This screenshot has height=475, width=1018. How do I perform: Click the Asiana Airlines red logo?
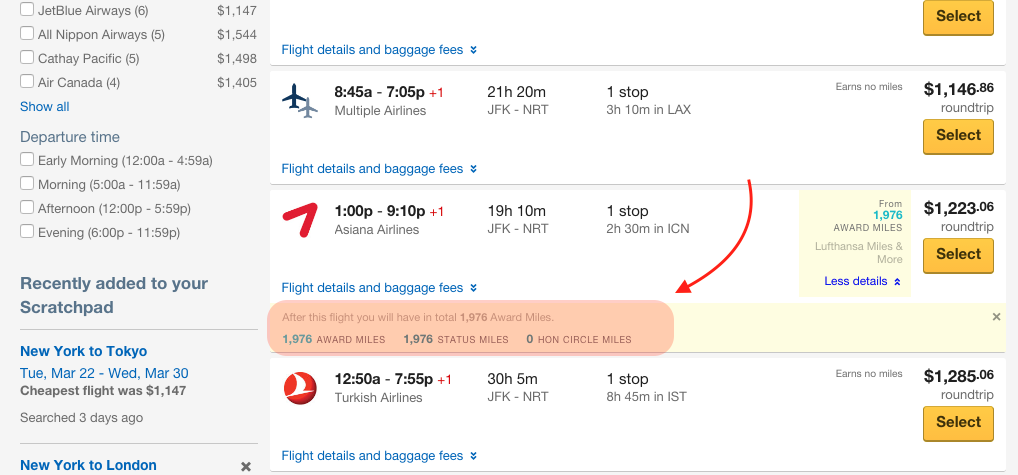[299, 221]
